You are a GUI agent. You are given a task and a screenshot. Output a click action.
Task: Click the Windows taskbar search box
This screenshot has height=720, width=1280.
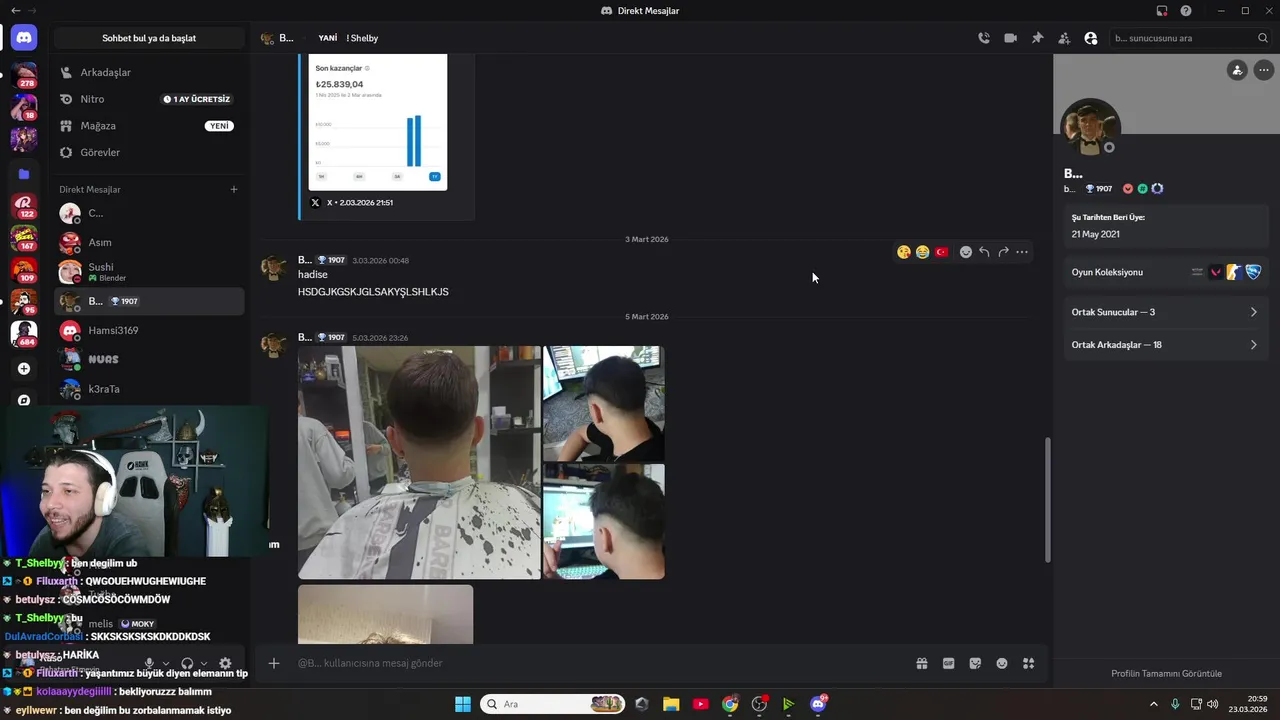pos(553,704)
